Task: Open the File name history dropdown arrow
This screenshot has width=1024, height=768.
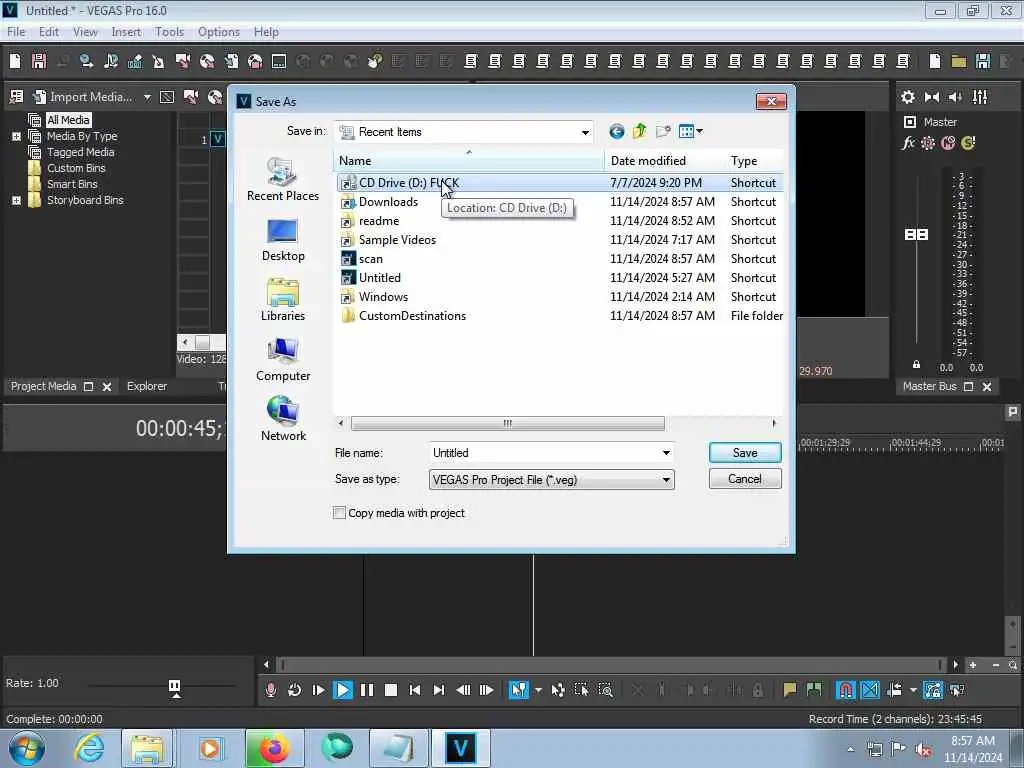Action: 666,453
